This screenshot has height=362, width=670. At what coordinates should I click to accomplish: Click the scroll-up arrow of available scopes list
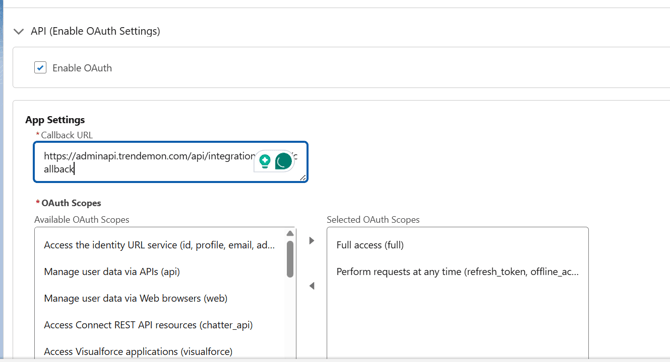pos(290,233)
